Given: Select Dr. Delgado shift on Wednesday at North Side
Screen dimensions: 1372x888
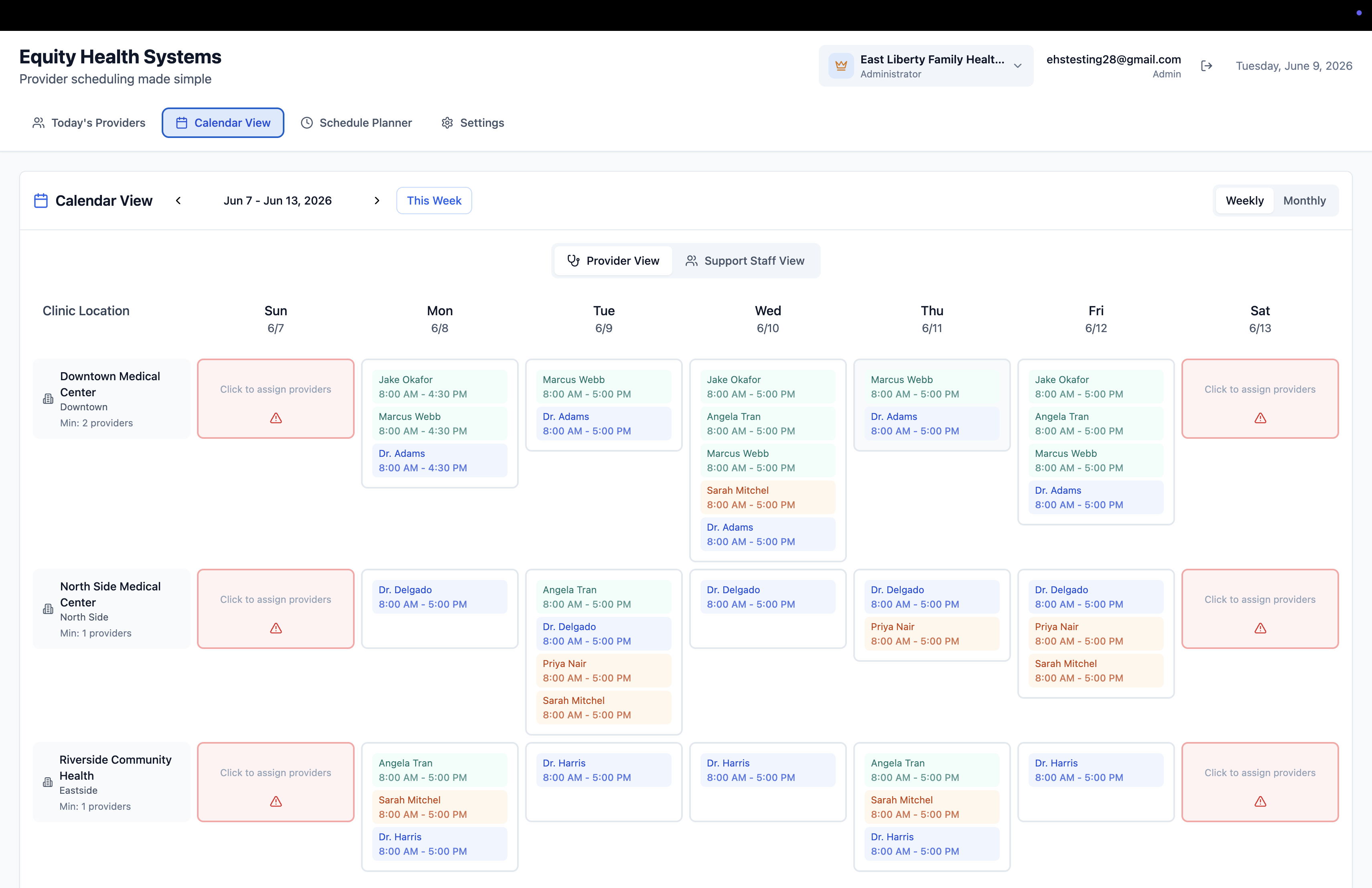Looking at the screenshot, I should (x=768, y=597).
